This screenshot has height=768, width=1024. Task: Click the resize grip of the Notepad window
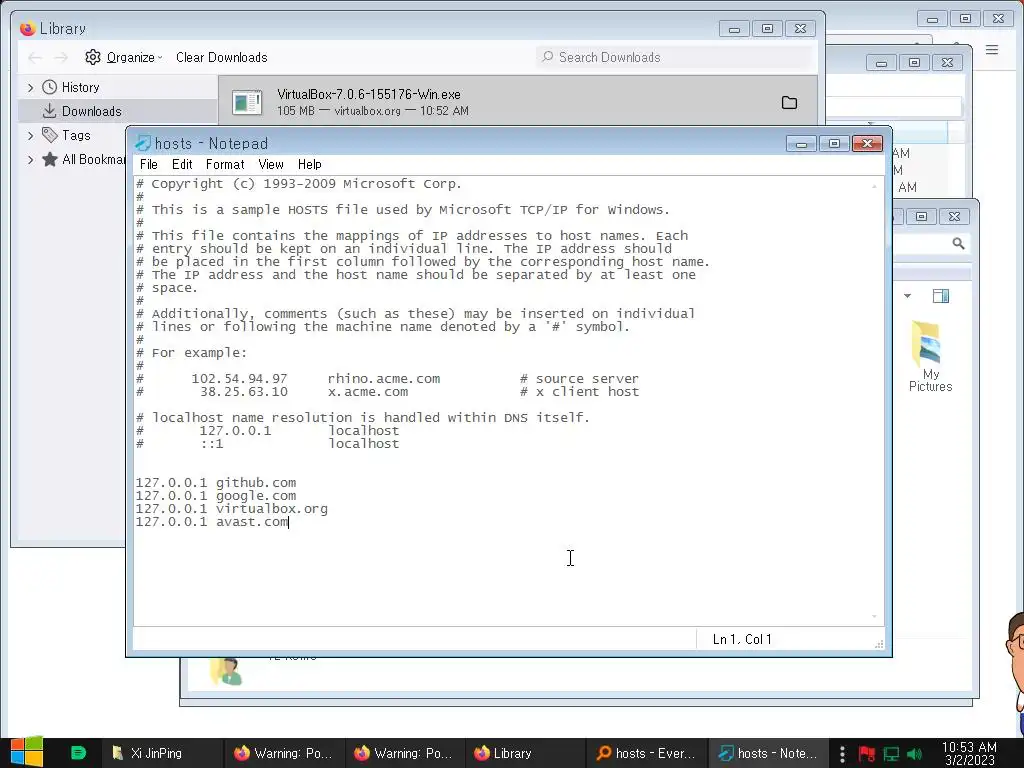pyautogui.click(x=879, y=644)
